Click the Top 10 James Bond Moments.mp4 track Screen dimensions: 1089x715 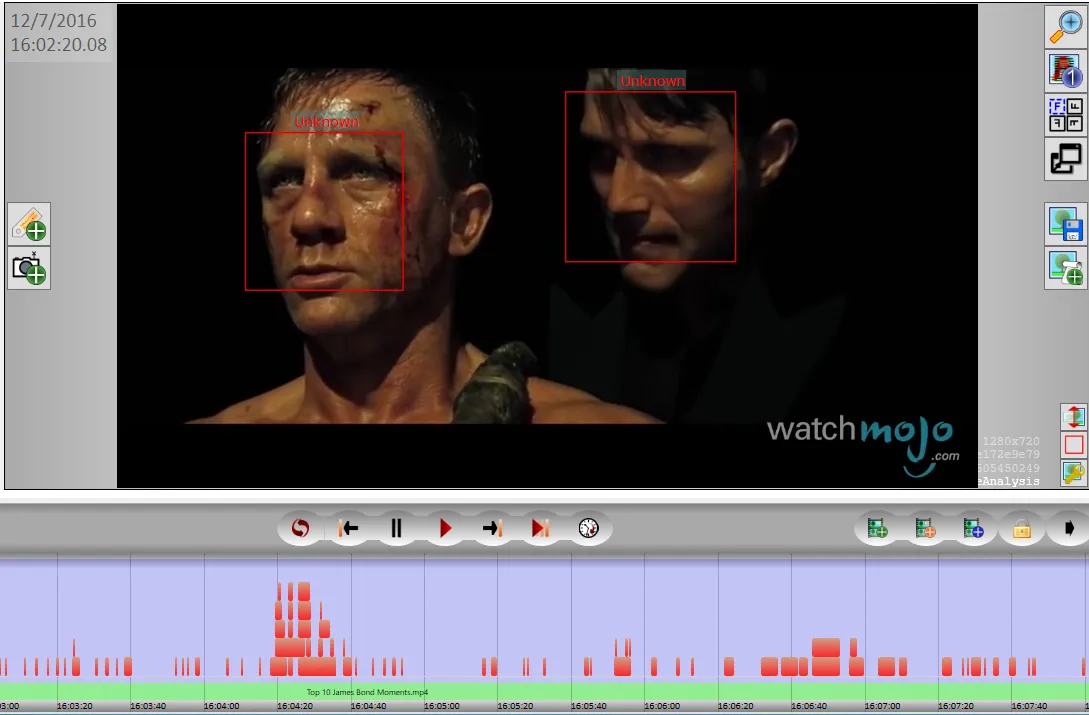pyautogui.click(x=544, y=692)
